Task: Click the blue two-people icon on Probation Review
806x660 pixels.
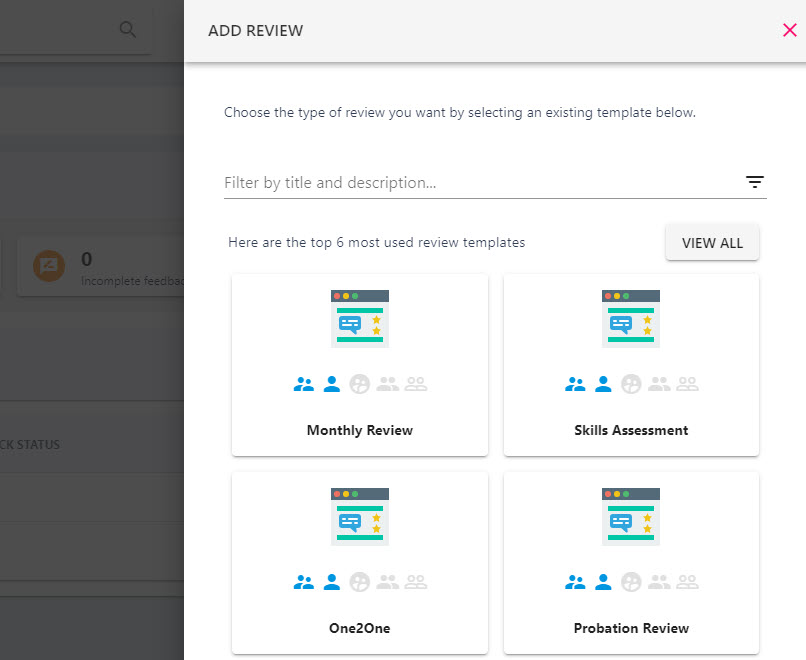Action: click(x=575, y=582)
